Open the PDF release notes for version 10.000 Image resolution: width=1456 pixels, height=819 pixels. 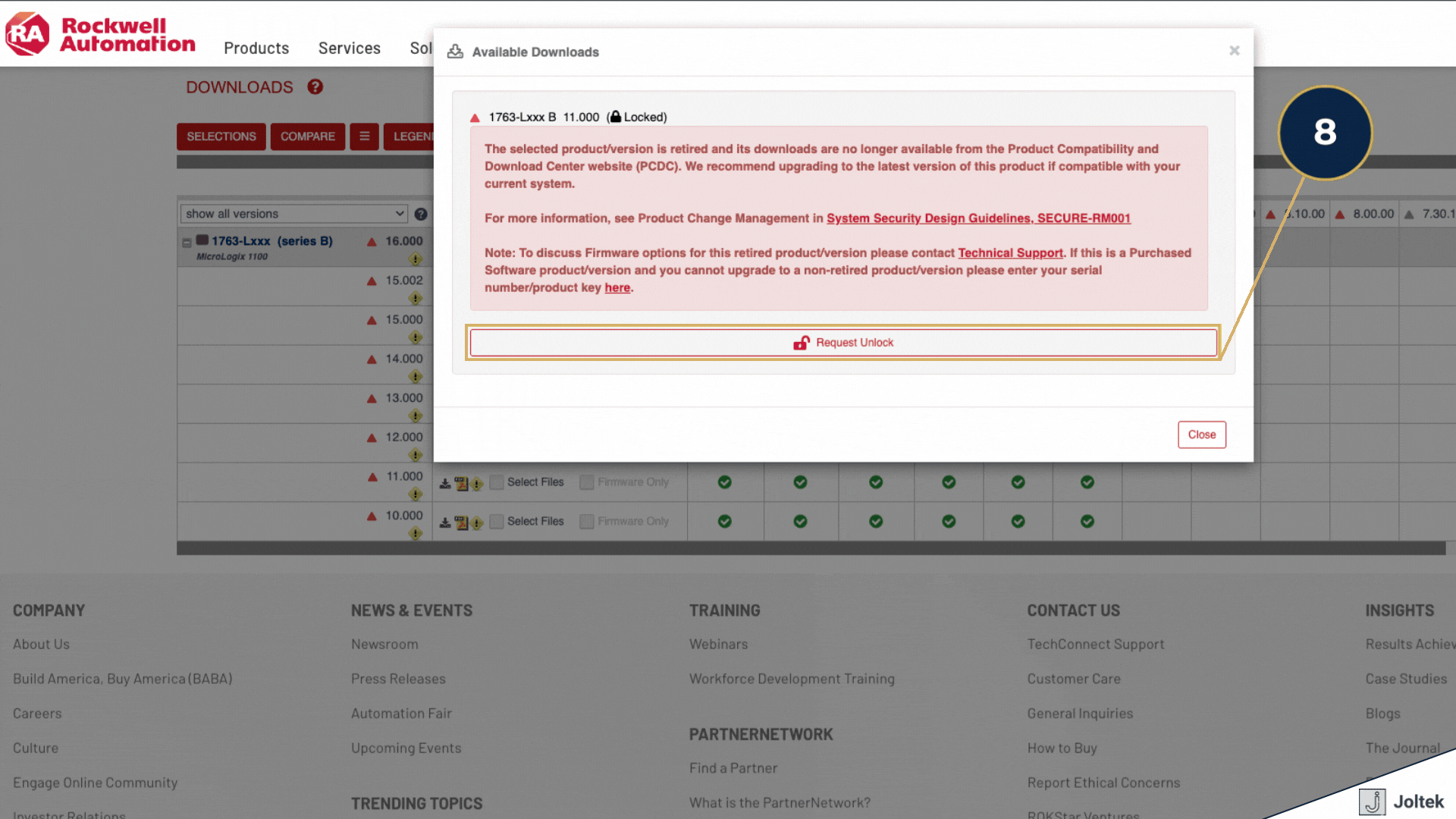461,521
